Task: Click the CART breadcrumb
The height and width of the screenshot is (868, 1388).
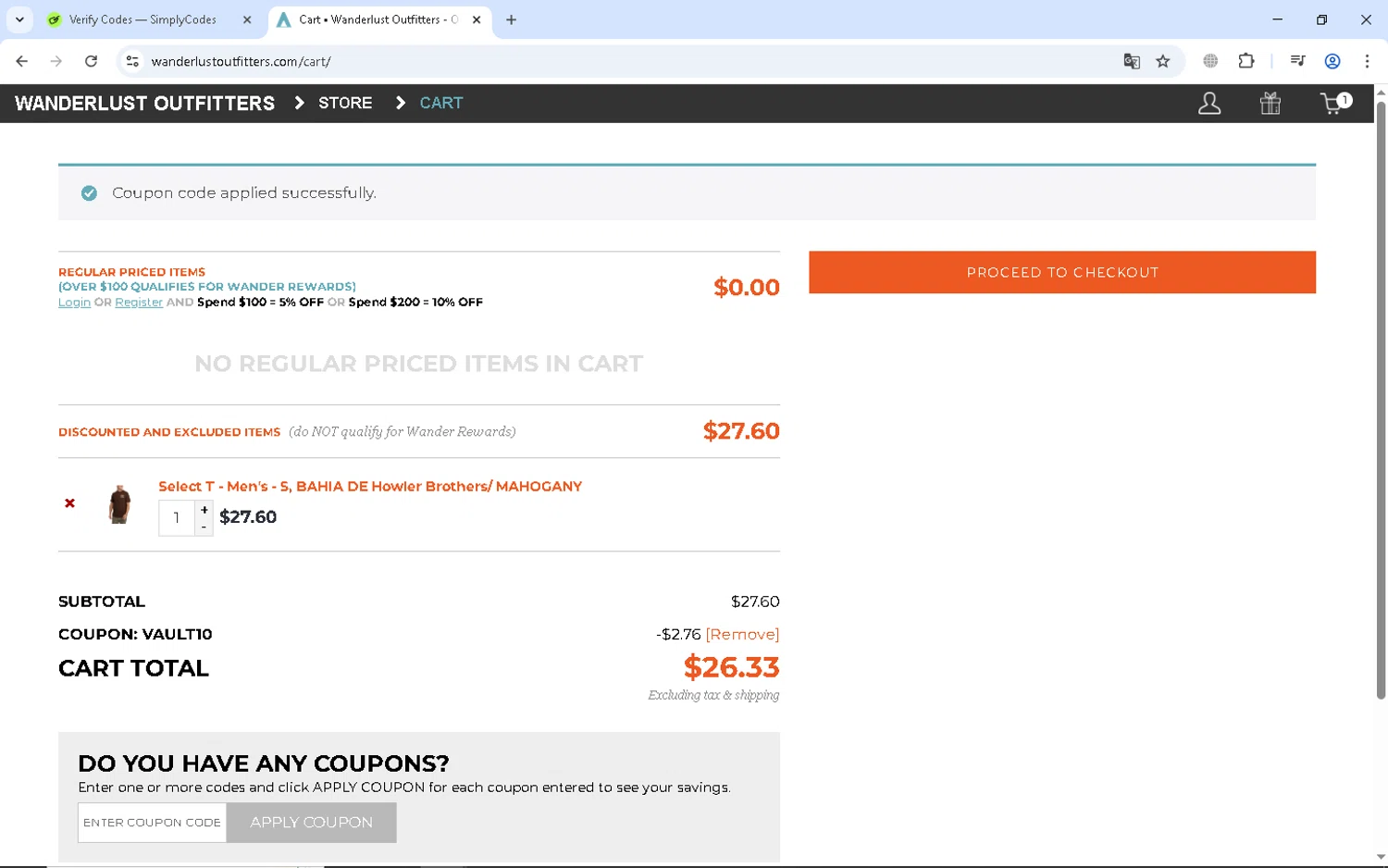Action: (x=441, y=103)
